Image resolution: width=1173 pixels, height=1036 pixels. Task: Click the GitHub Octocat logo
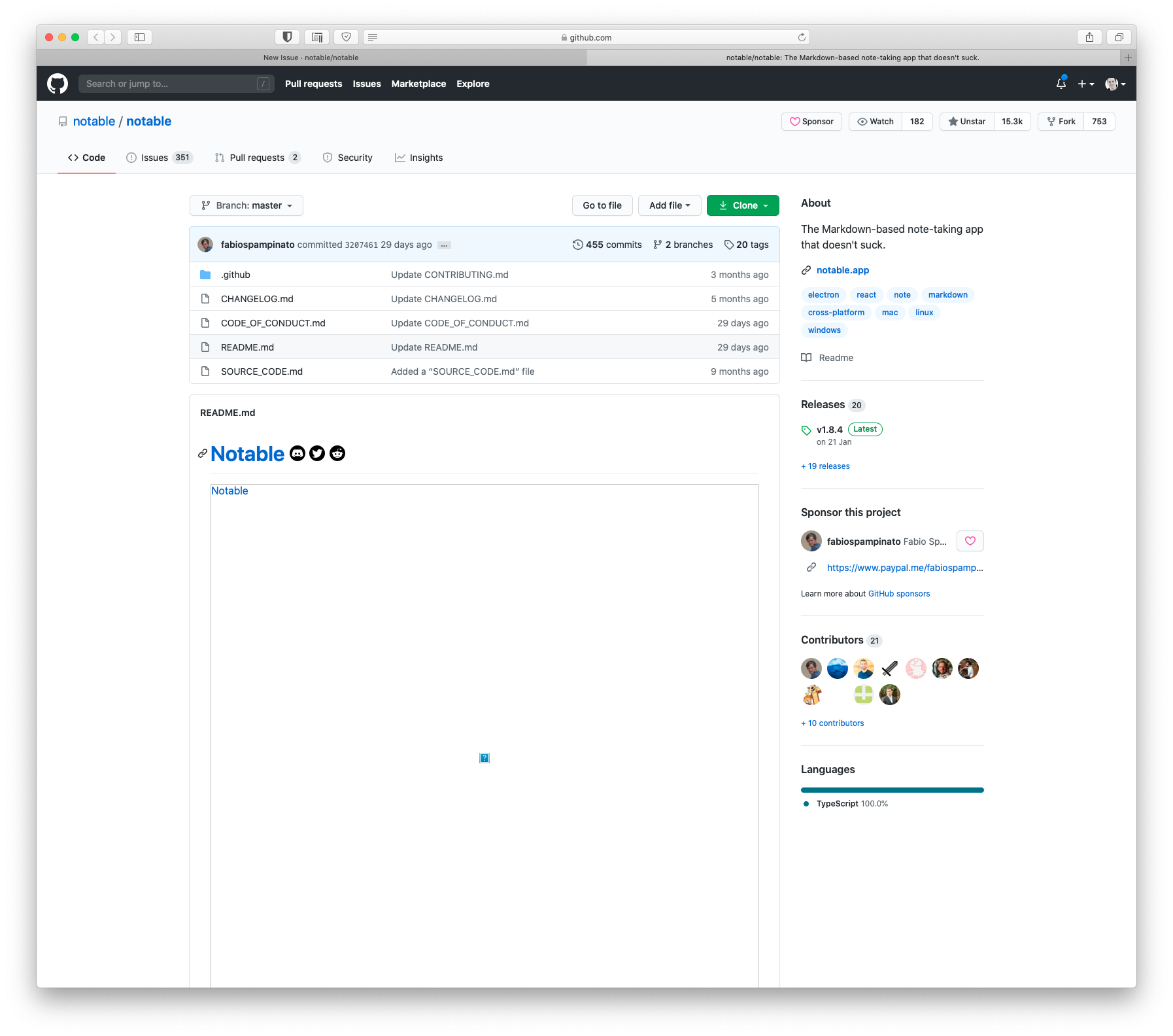point(58,84)
